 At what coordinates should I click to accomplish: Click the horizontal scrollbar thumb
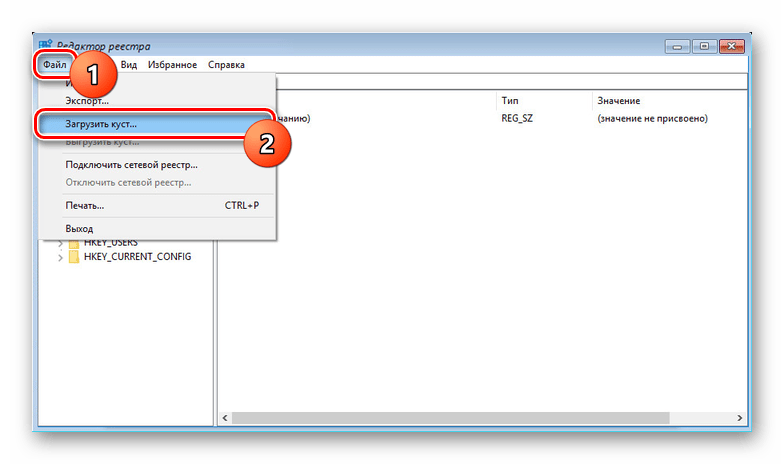coord(450,418)
